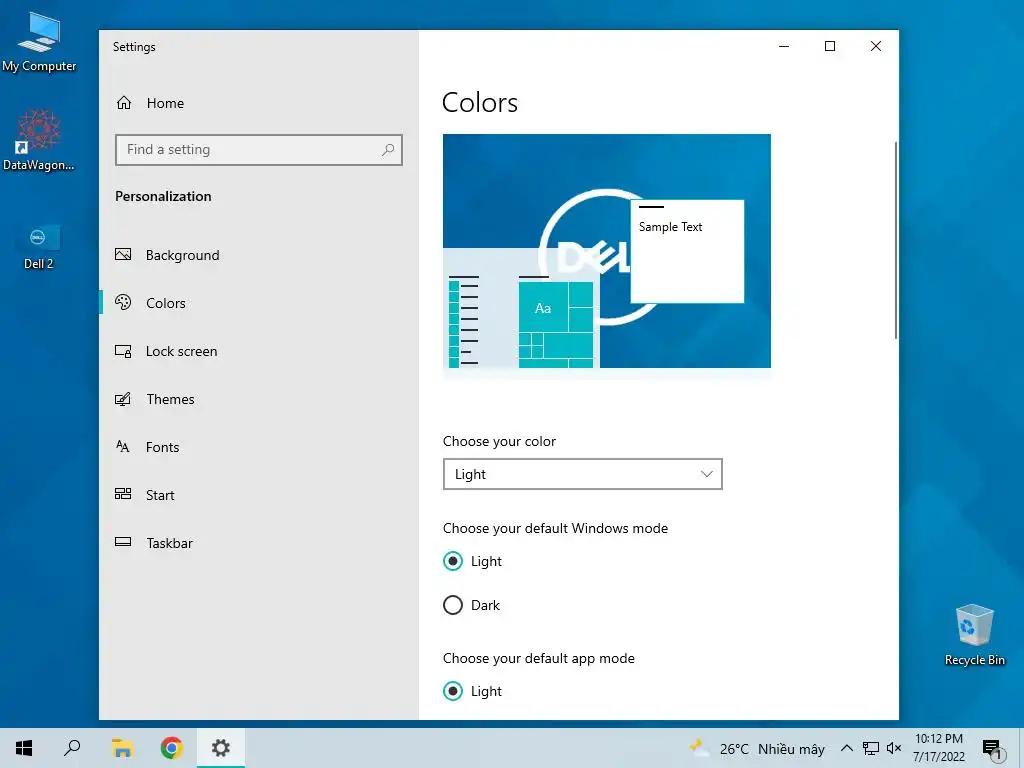Click inside the Find a setting box
Image resolution: width=1024 pixels, height=768 pixels.
(x=259, y=150)
